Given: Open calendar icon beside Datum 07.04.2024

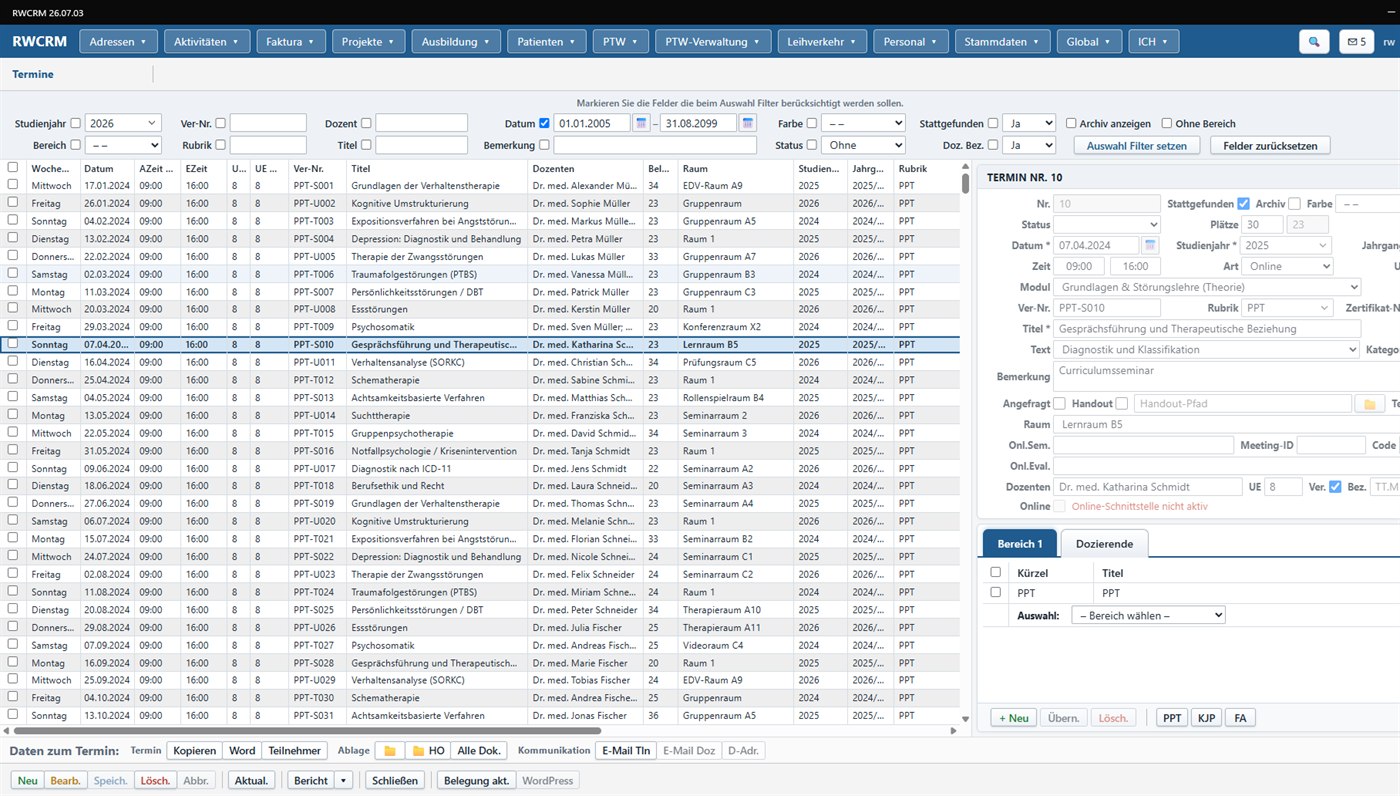Looking at the screenshot, I should tap(1150, 245).
